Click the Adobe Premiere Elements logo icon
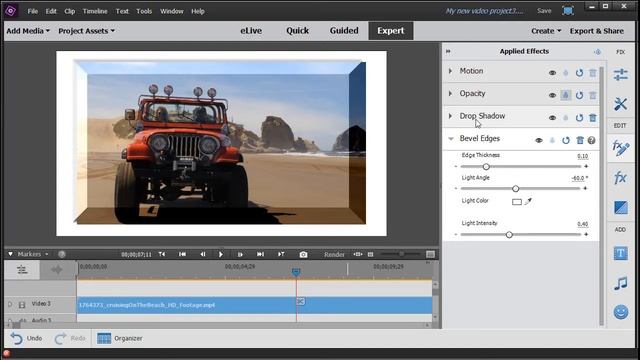 pos(11,11)
